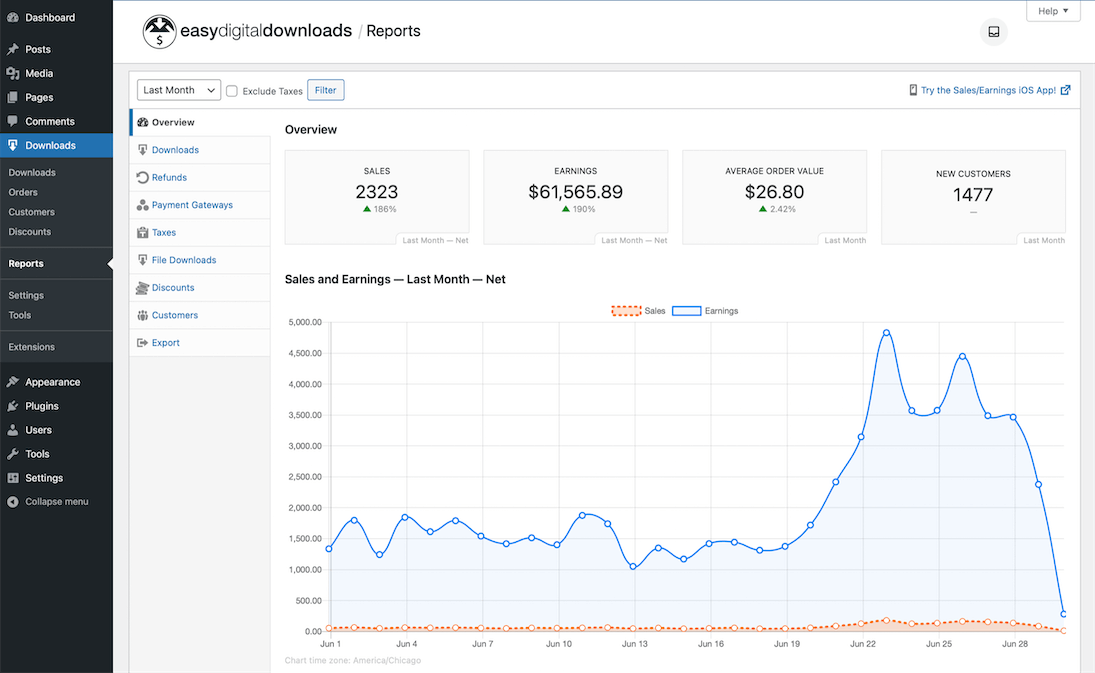The width and height of the screenshot is (1095, 673).
Task: Click the Overview report gauge icon
Action: point(142,122)
